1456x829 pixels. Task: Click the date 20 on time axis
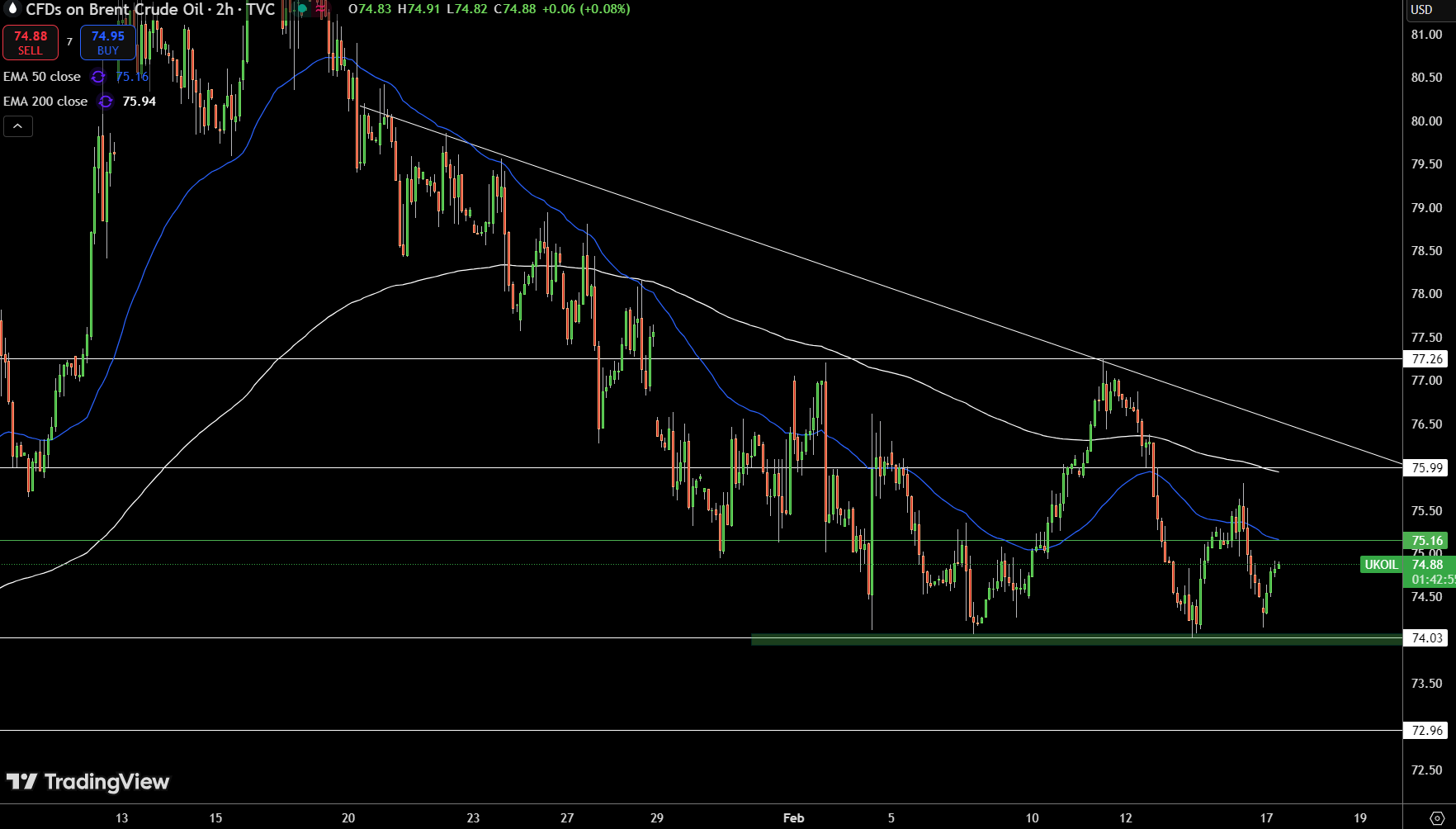tap(348, 818)
